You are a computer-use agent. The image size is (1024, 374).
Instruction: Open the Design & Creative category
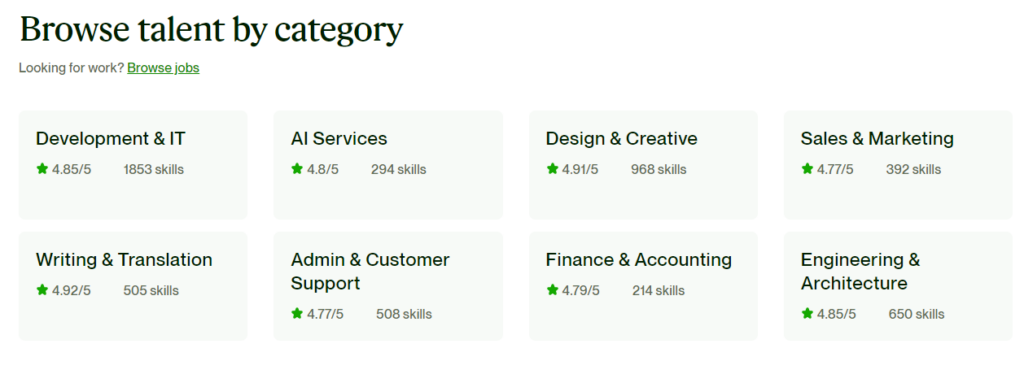click(x=622, y=138)
